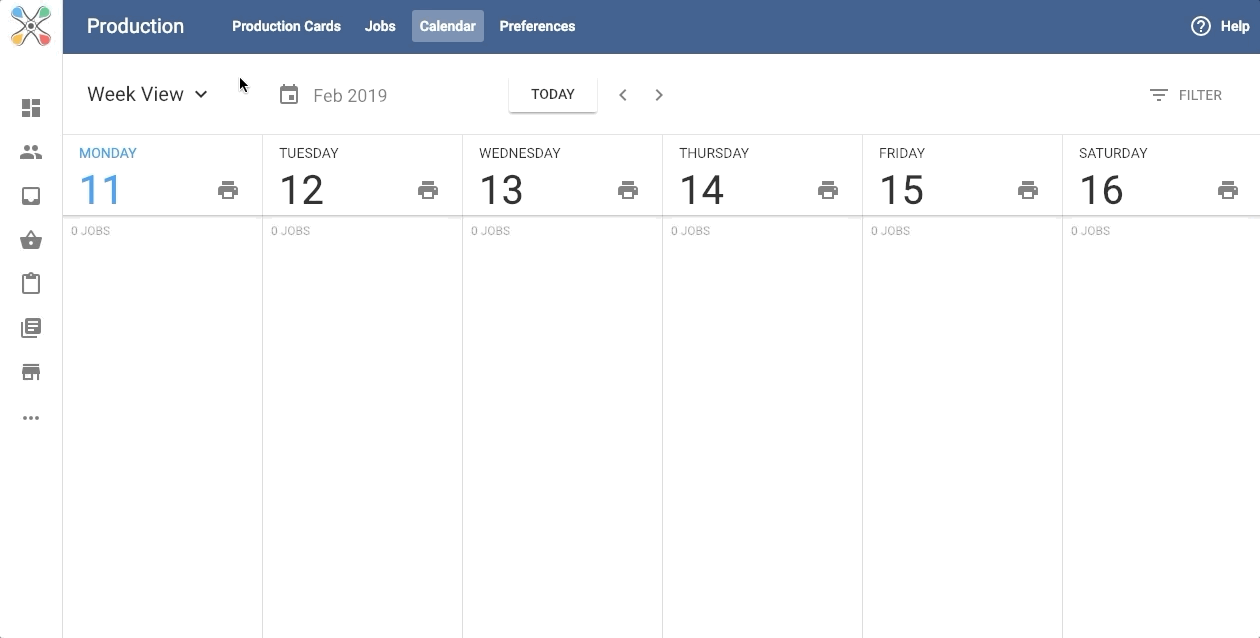Viewport: 1260px width, 638px height.
Task: Click the printer icon on Friday column
Action: coord(1028,189)
